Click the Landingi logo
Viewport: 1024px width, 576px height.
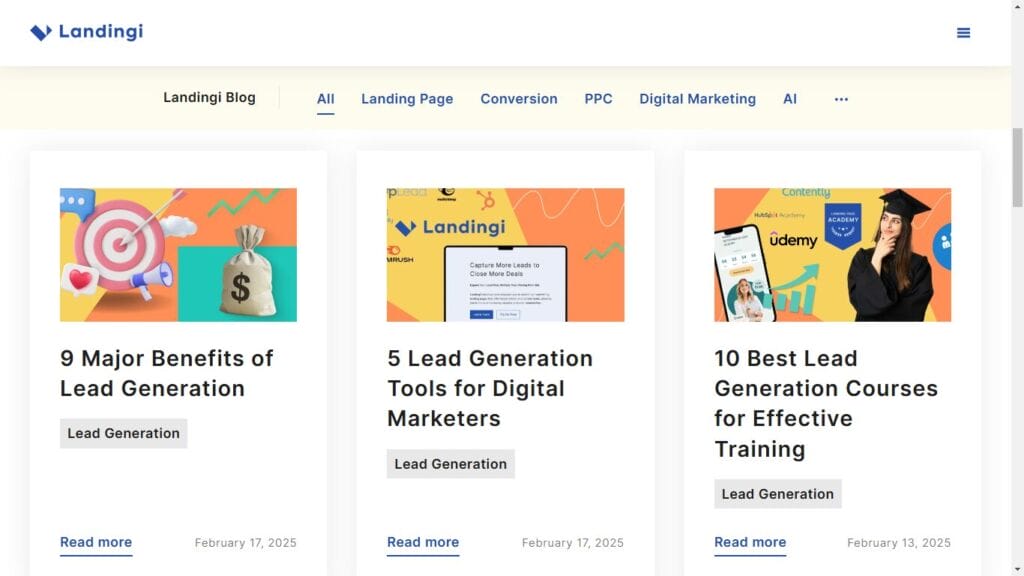(86, 32)
